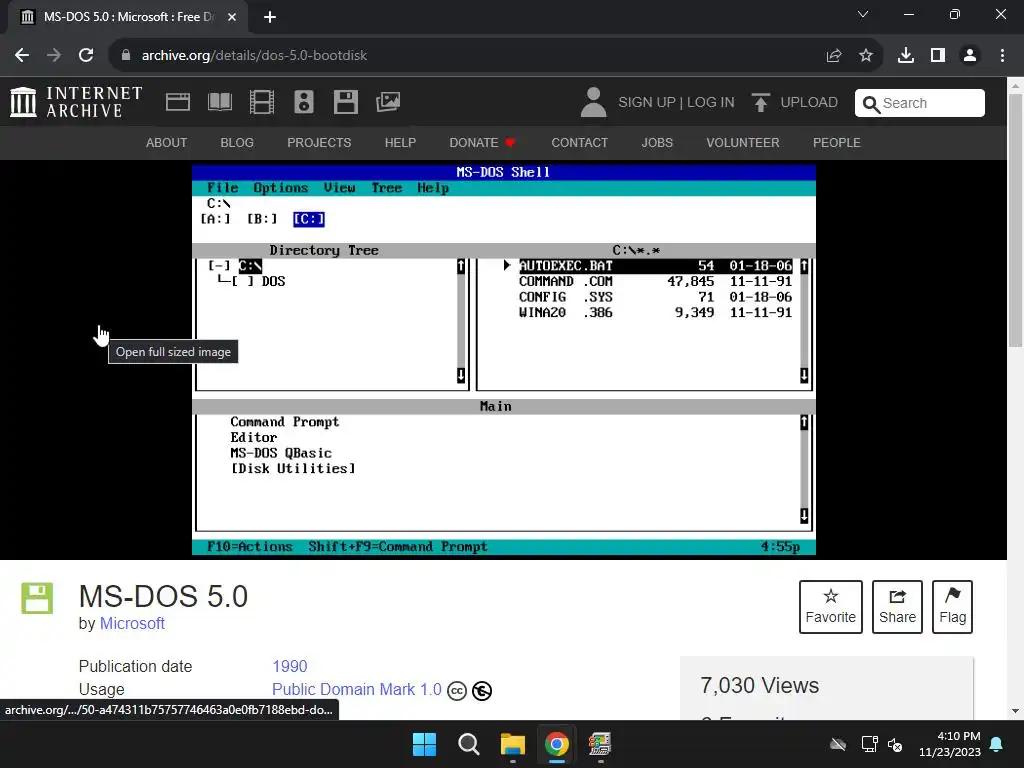This screenshot has width=1024, height=768.
Task: Open the Software floppy disk icon
Action: pyautogui.click(x=345, y=102)
